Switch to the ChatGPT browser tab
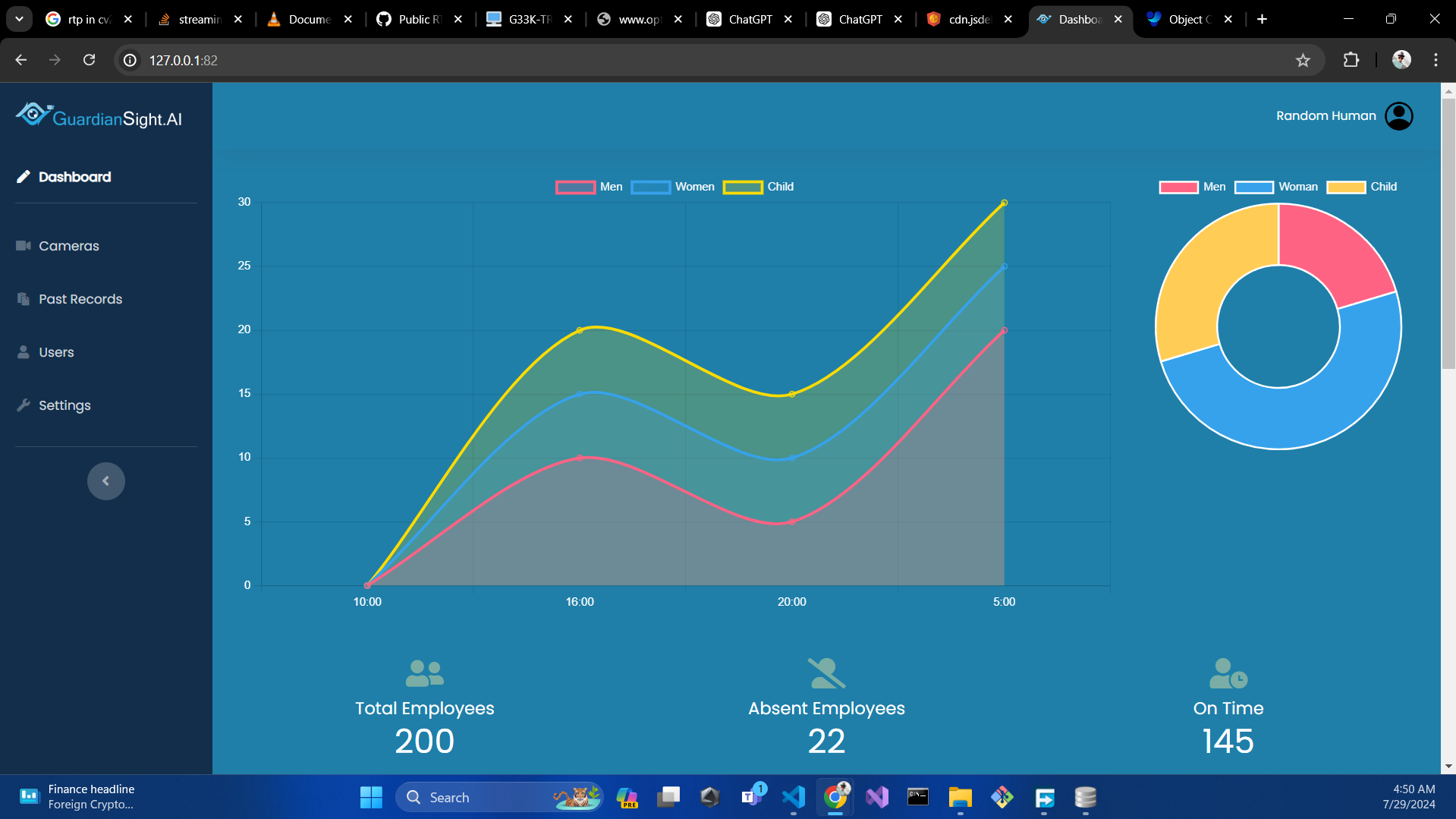The height and width of the screenshot is (819, 1456). tap(747, 19)
